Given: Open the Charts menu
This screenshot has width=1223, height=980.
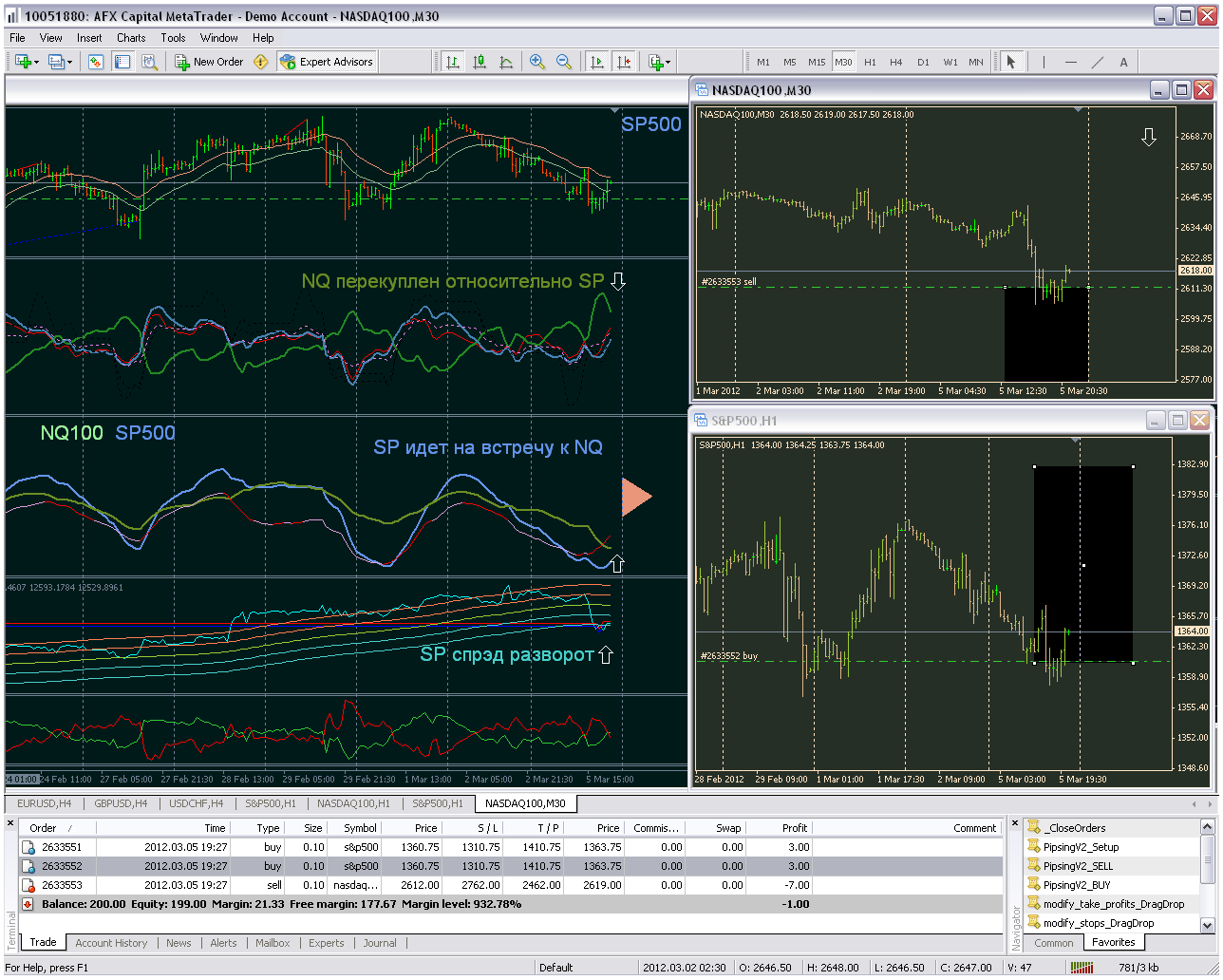Looking at the screenshot, I should [x=131, y=38].
